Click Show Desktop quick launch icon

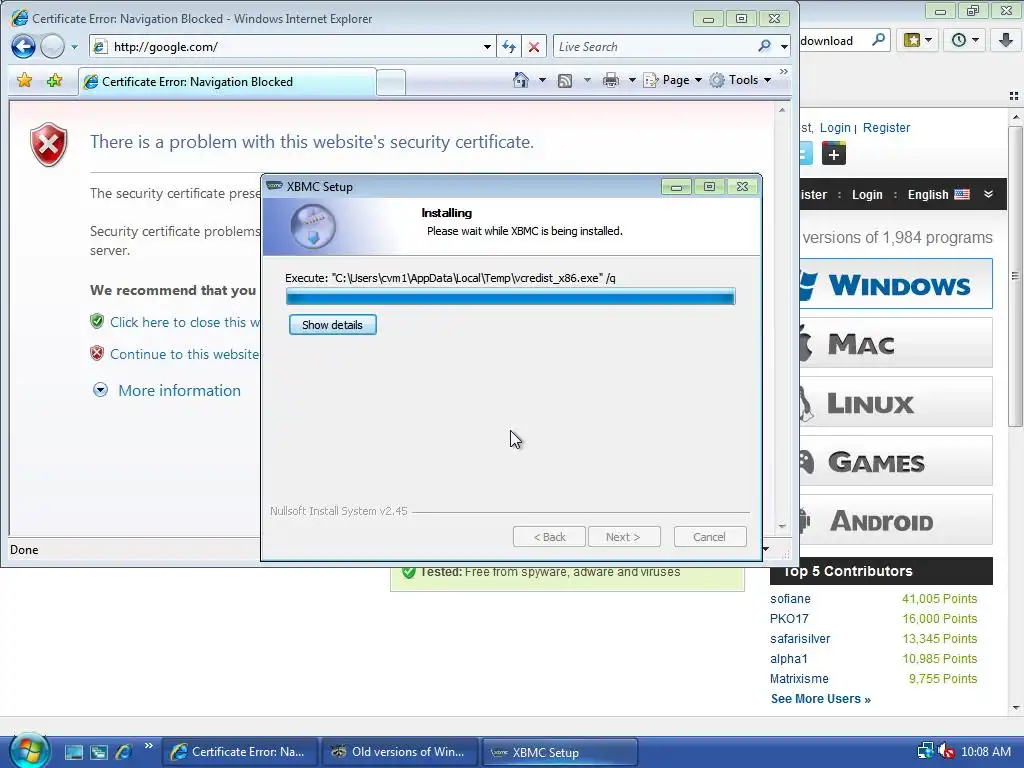(73, 752)
